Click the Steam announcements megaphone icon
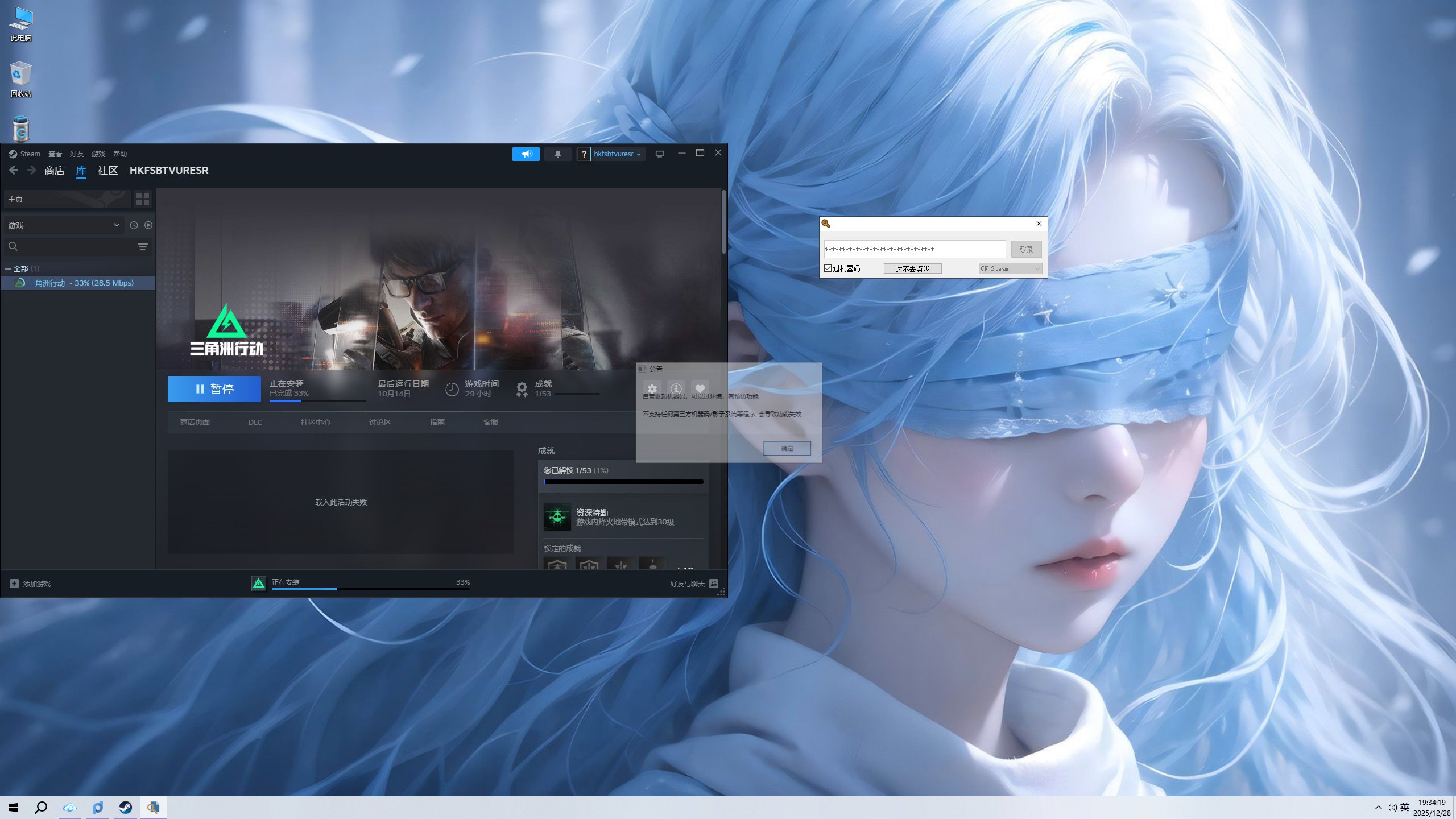The width and height of the screenshot is (1456, 819). pos(526,154)
